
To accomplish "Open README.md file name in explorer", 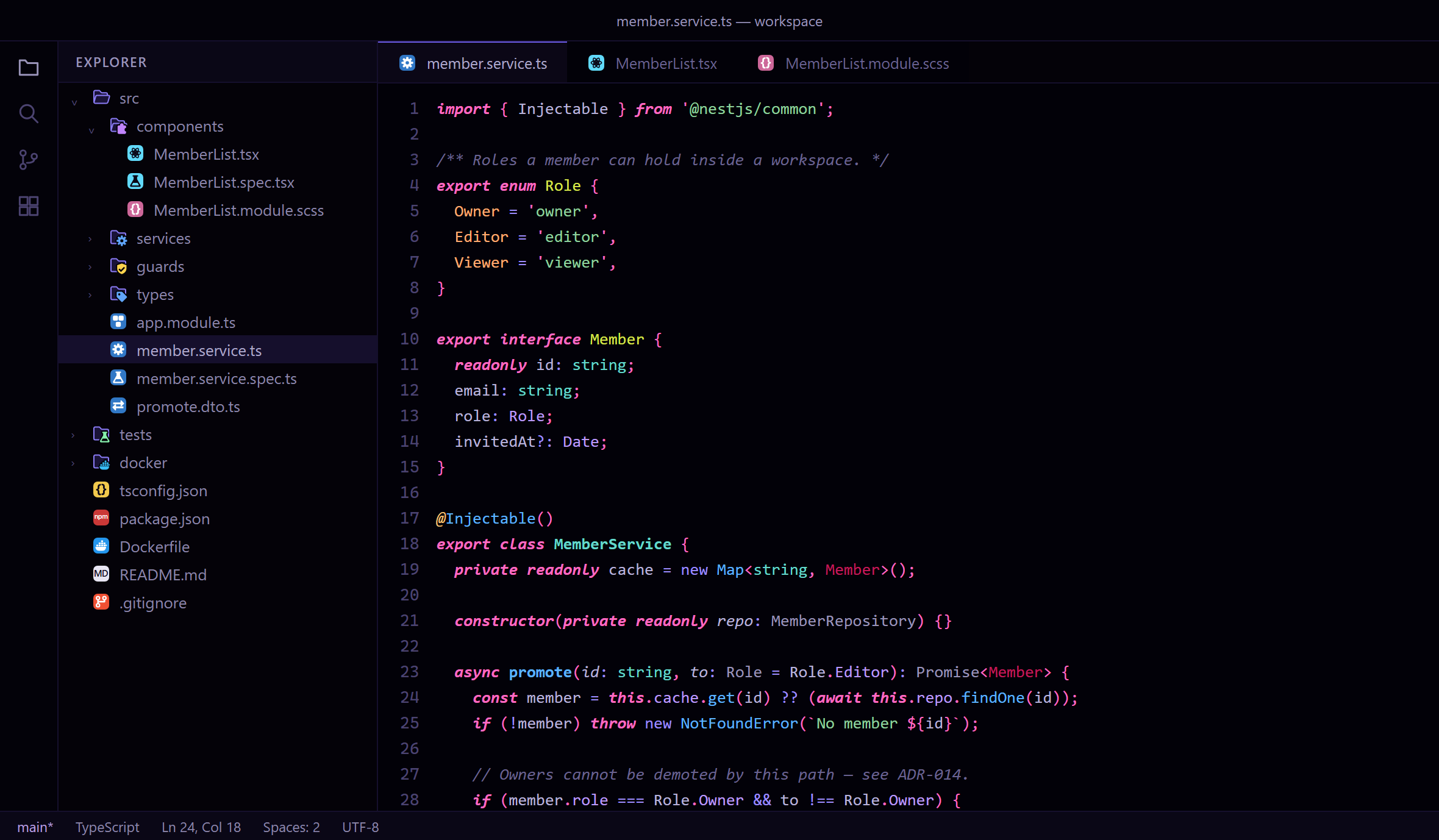I will [x=163, y=575].
